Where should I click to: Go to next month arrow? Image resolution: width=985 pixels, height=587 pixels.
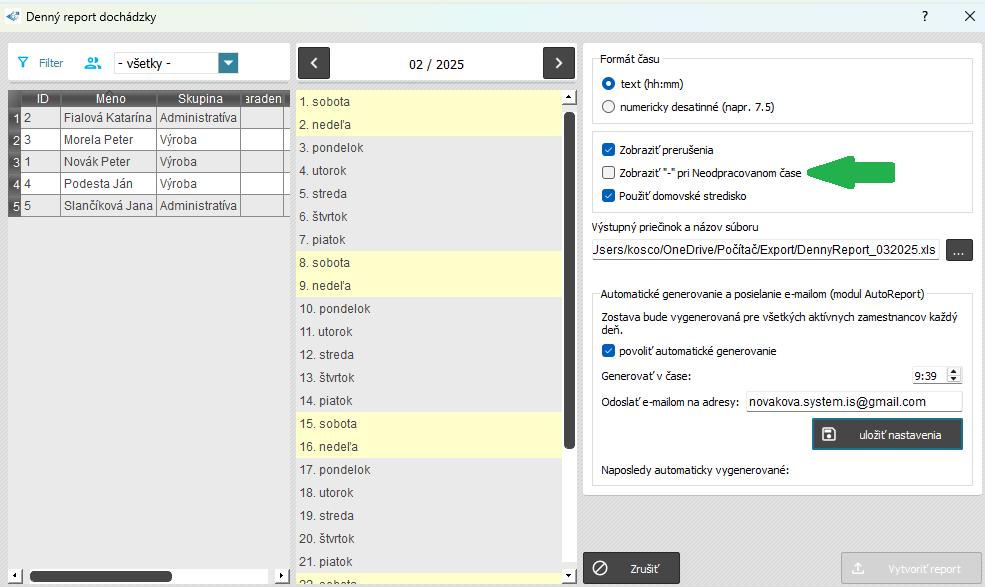point(558,63)
